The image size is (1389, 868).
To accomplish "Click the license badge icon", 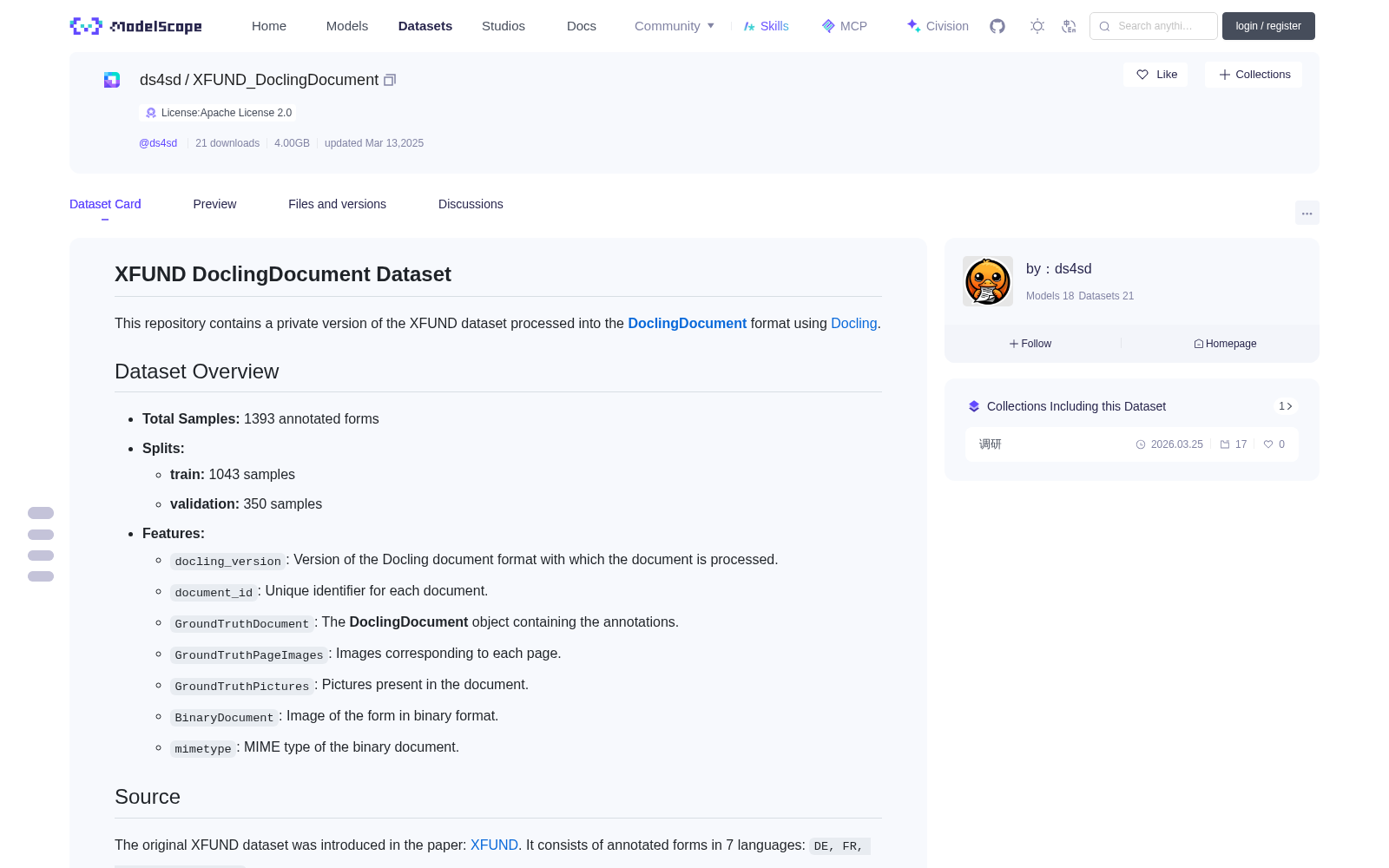I will click(x=151, y=113).
